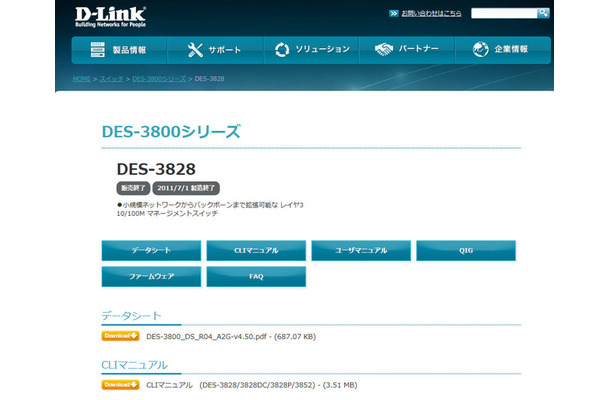This screenshot has height=400, width=610.
Task: Click the データシート section heading
Action: pos(131,316)
